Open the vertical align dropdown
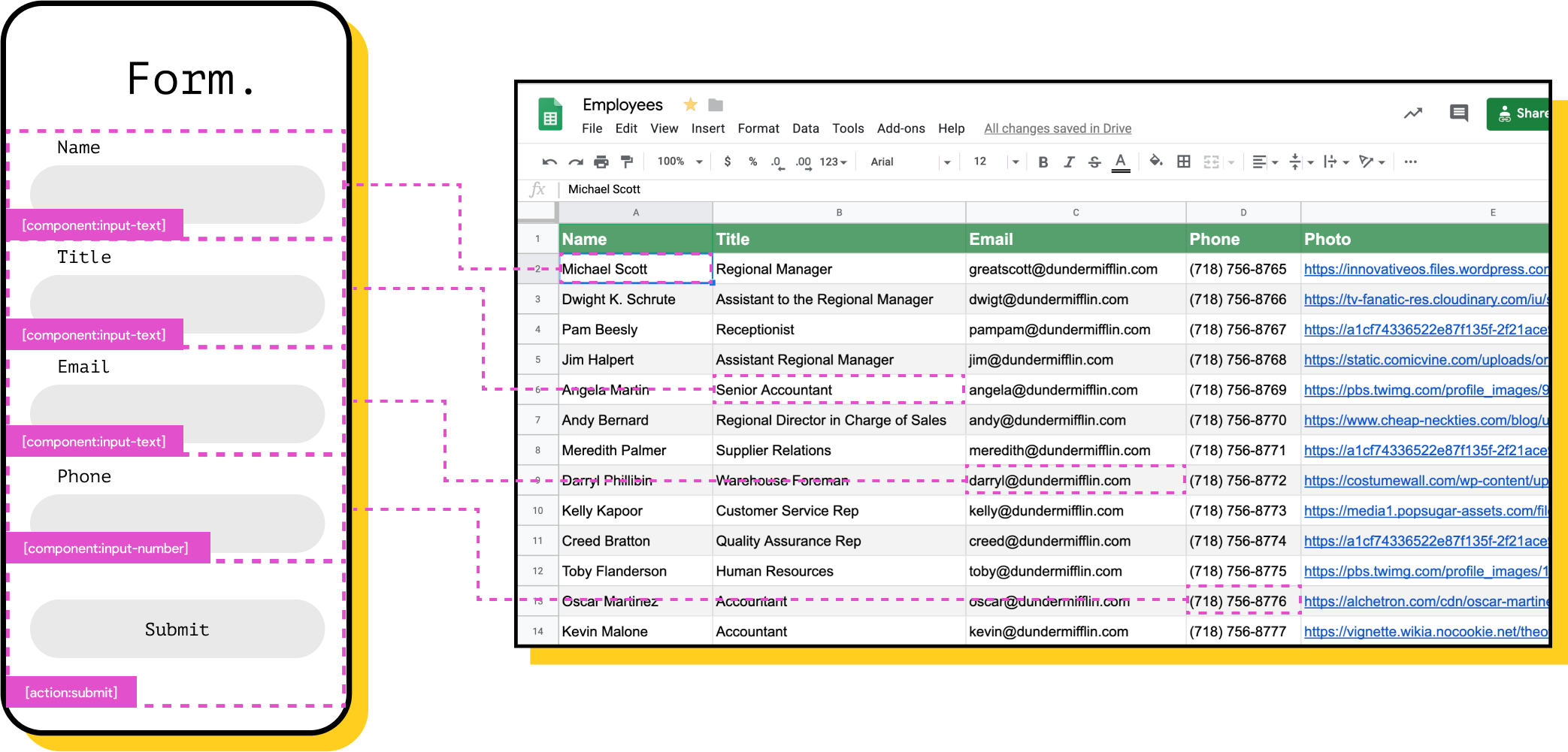This screenshot has height=752, width=1568. point(1301,162)
